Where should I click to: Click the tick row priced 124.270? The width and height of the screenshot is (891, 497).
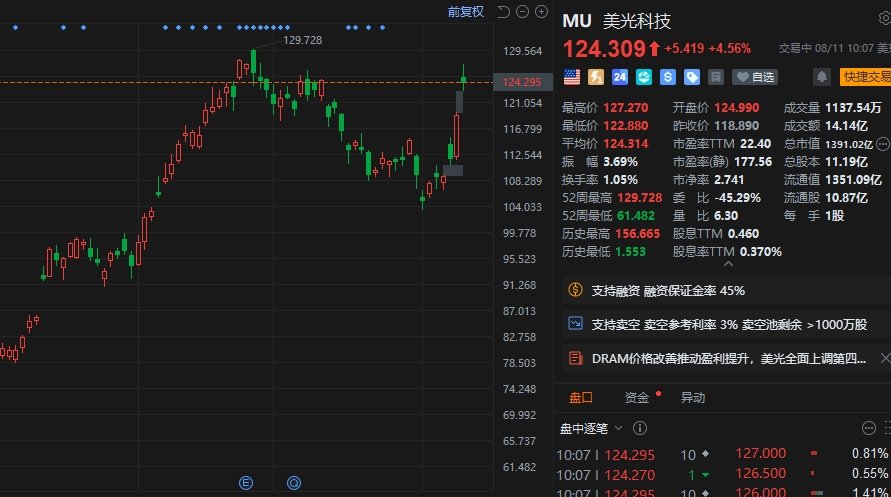(x=634, y=475)
